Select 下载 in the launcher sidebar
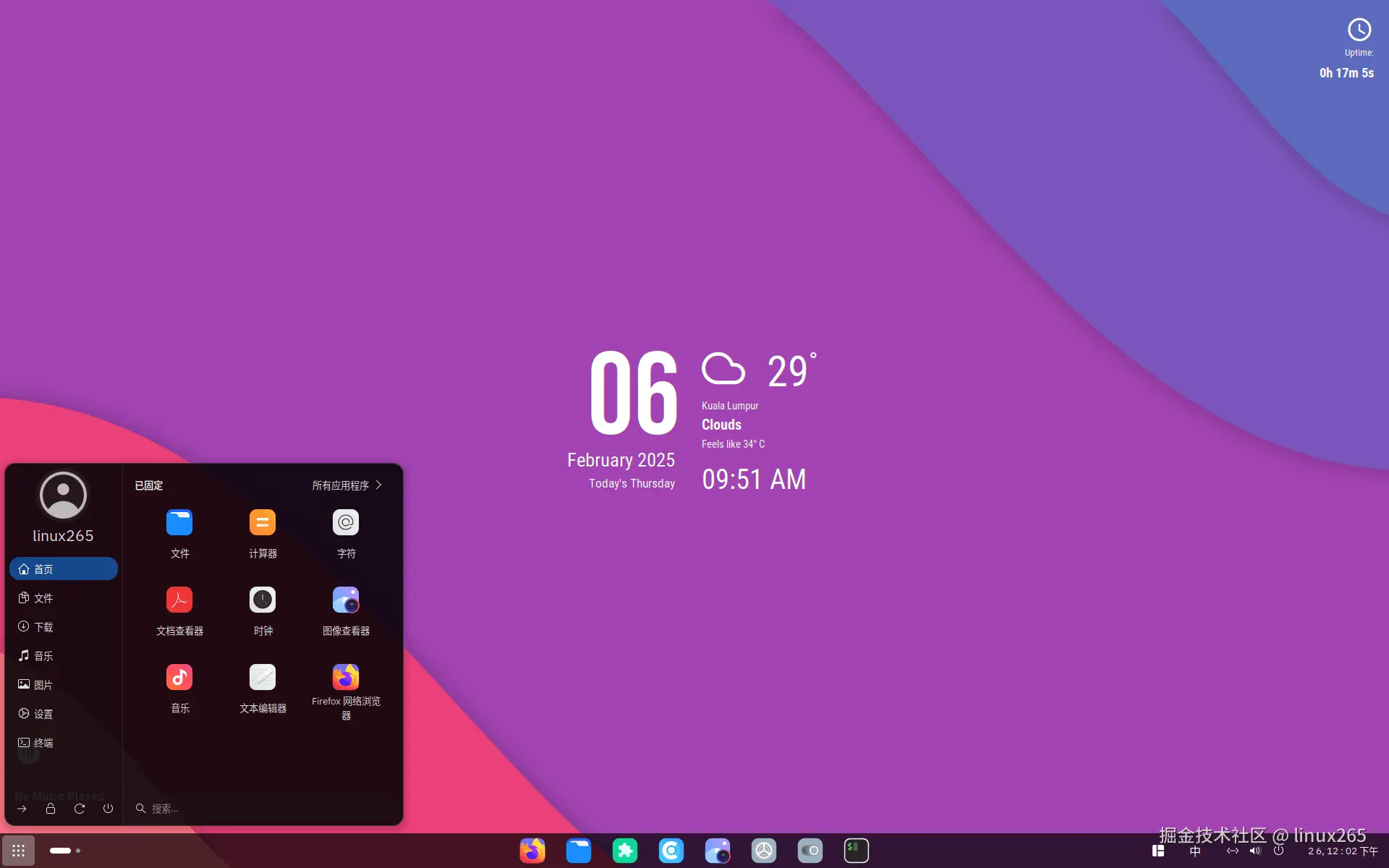 click(43, 627)
